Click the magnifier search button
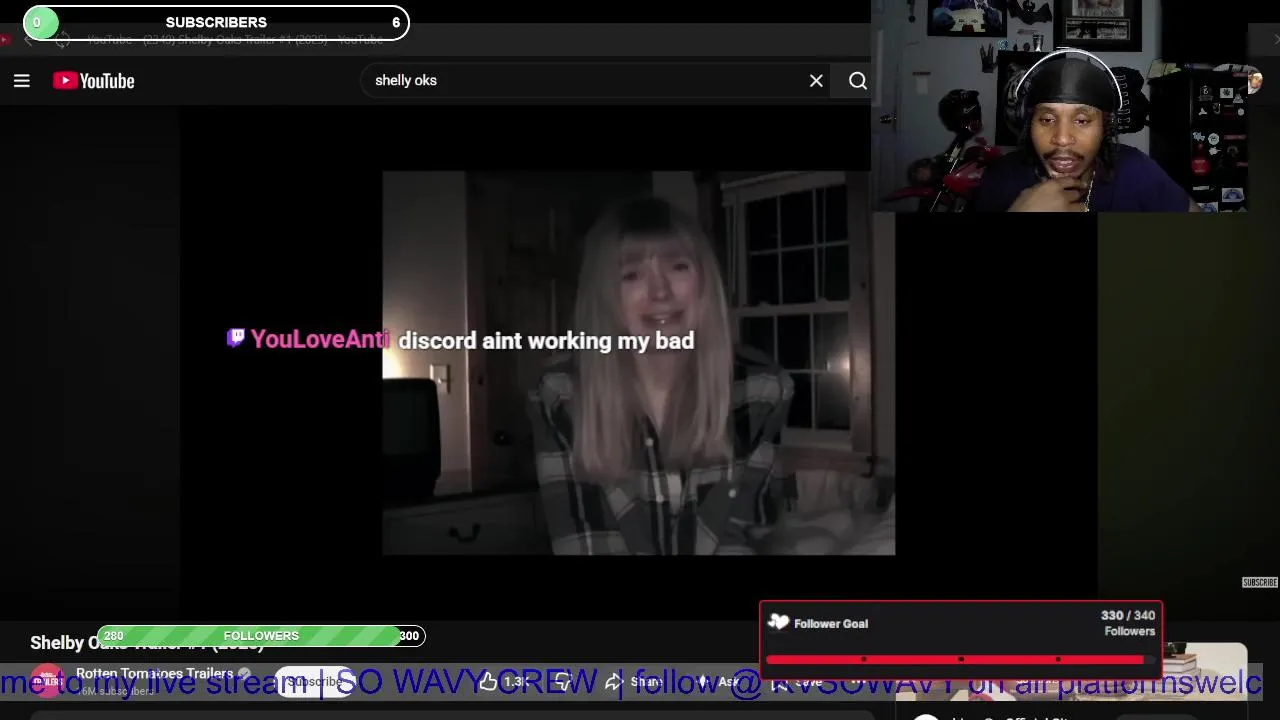Image resolution: width=1280 pixels, height=720 pixels. [858, 81]
